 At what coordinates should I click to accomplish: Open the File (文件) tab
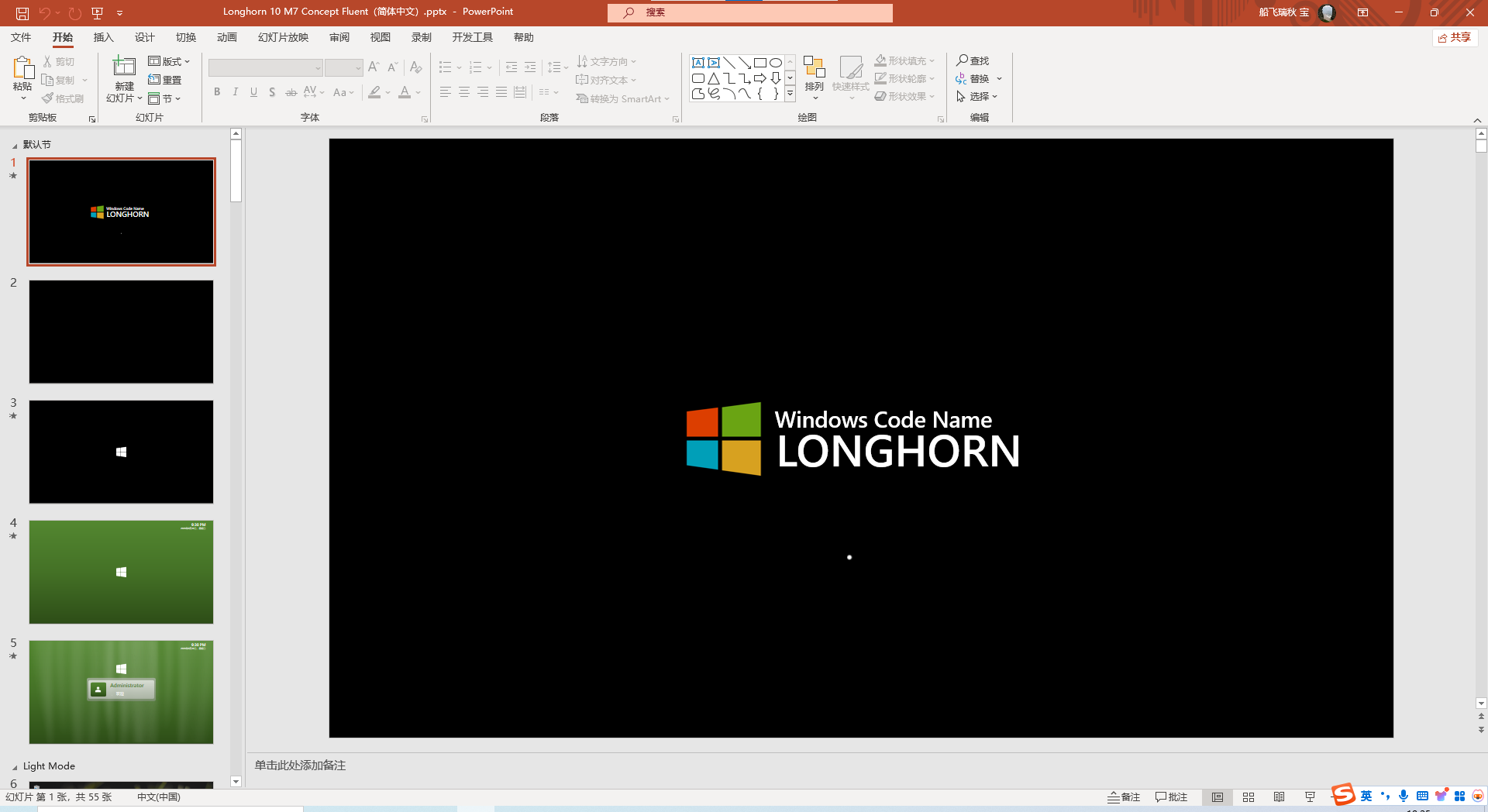point(21,37)
